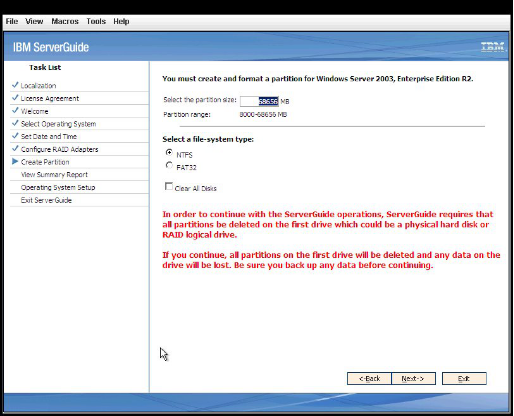Image resolution: width=514 pixels, height=416 pixels.
Task: Click the checkmark beside Localization
Action: point(15,85)
